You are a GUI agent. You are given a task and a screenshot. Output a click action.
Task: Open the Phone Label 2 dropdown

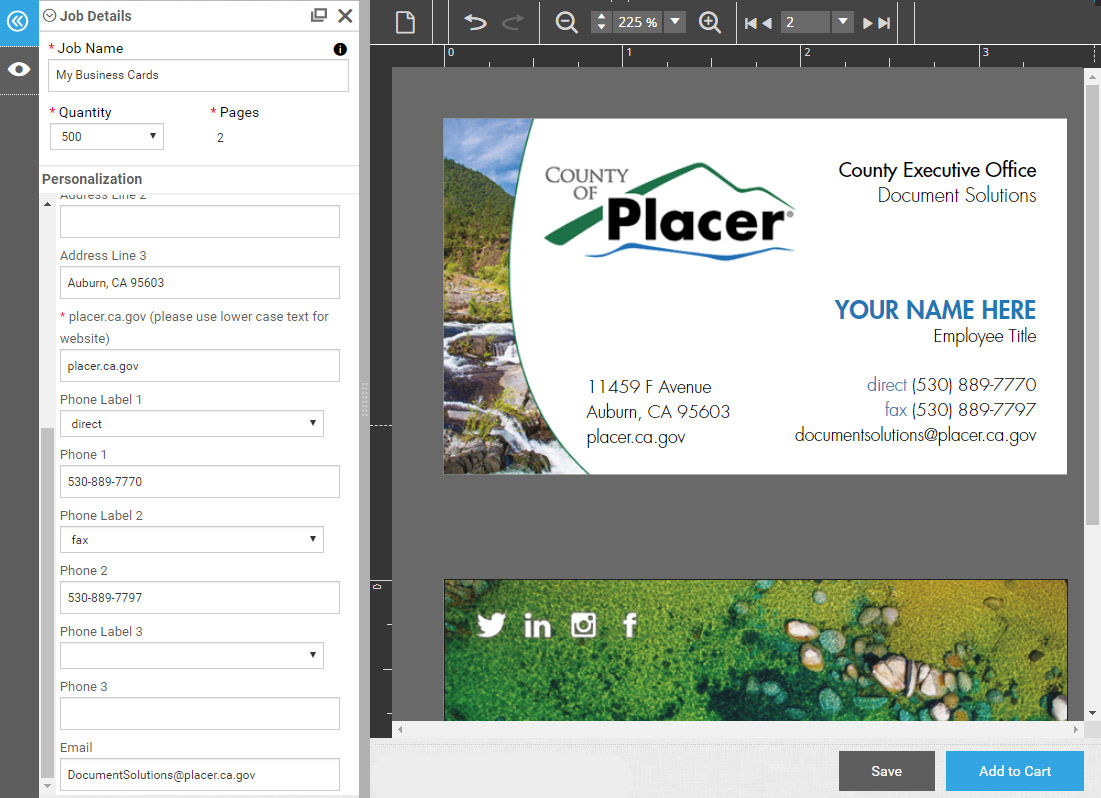(x=192, y=539)
